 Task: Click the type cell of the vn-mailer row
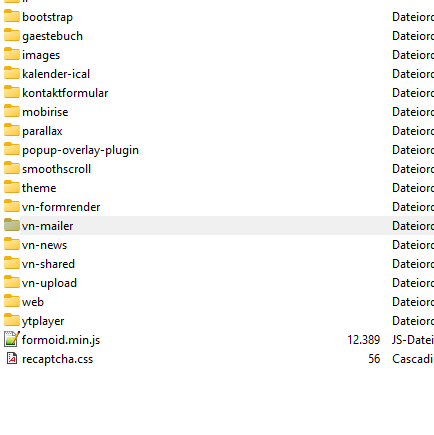pyautogui.click(x=413, y=226)
